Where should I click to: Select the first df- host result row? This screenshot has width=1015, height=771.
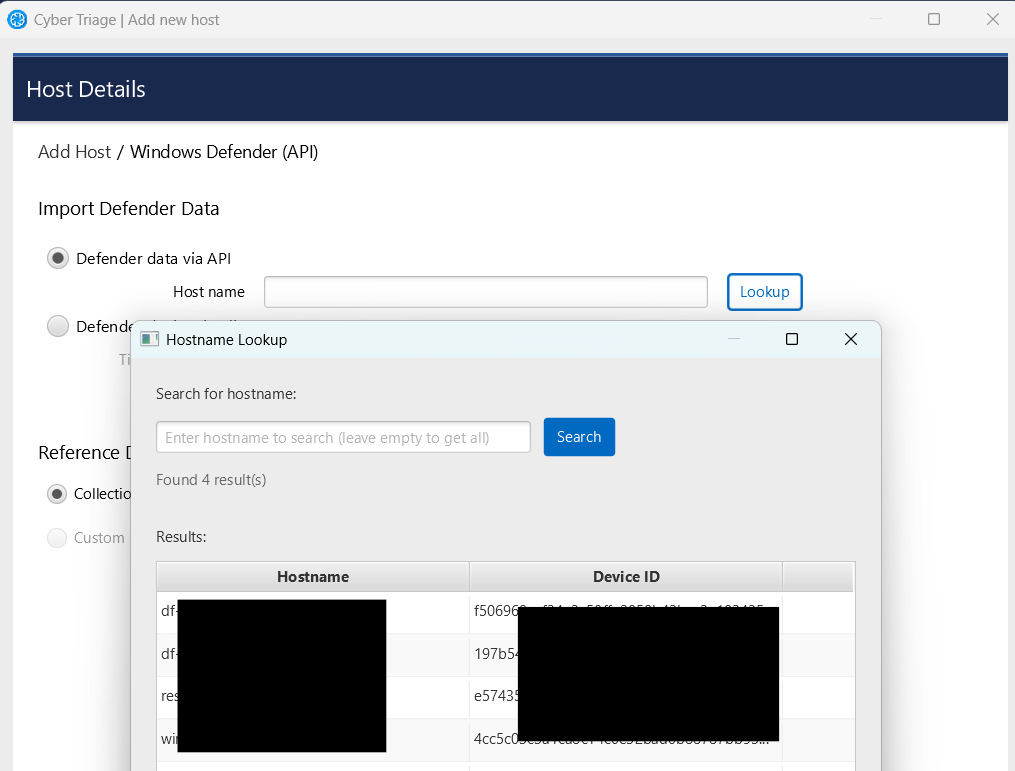tap(312, 611)
